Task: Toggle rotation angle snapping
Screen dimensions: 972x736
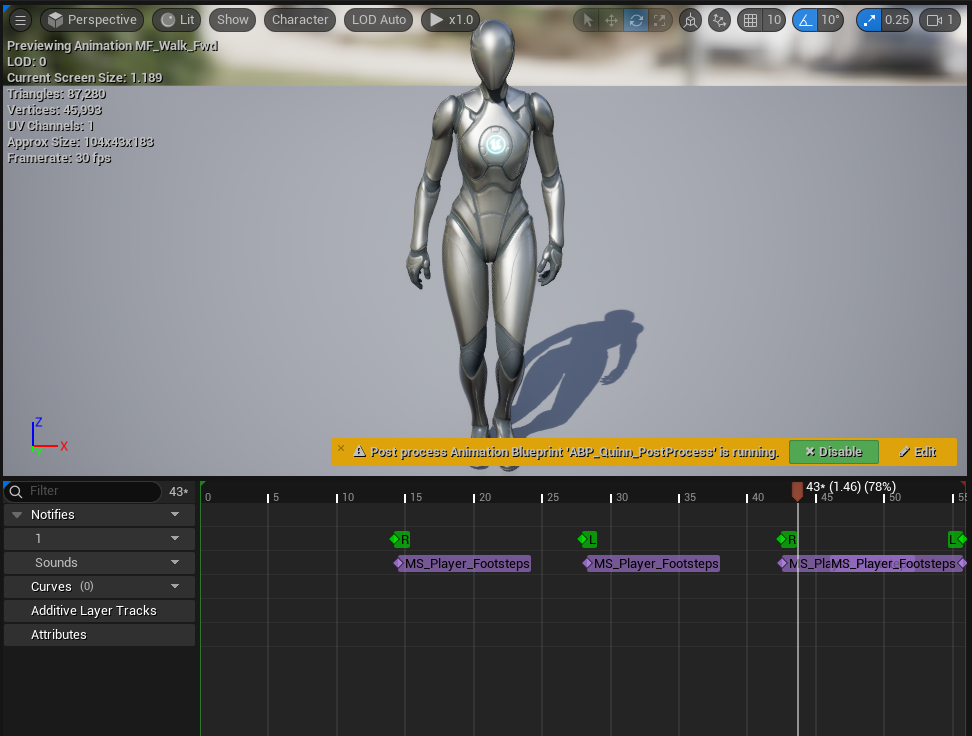Action: (805, 20)
